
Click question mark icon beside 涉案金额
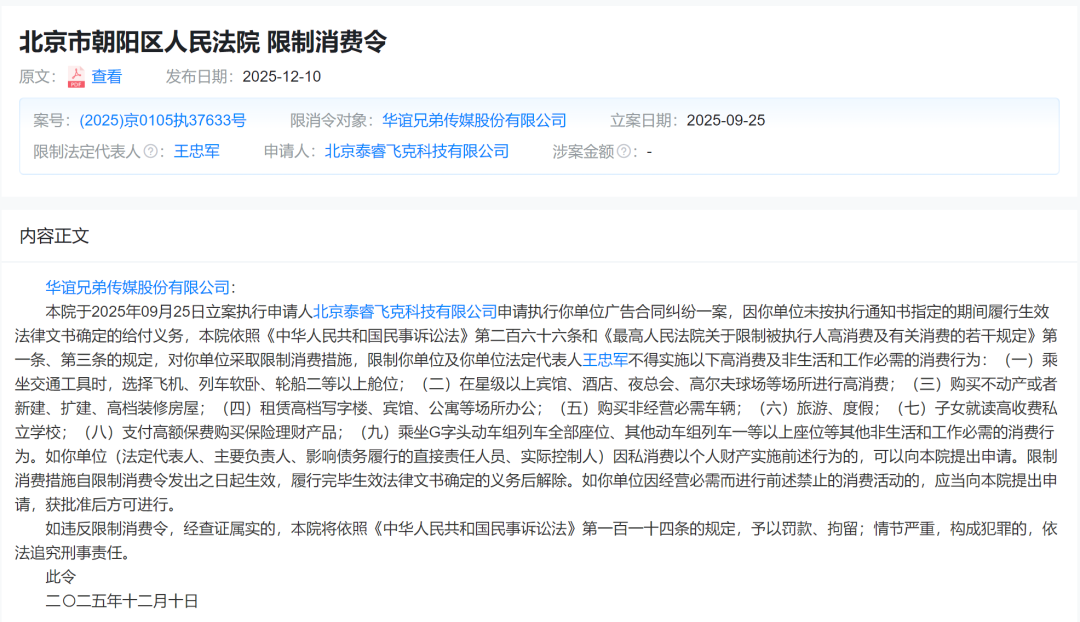(x=625, y=152)
